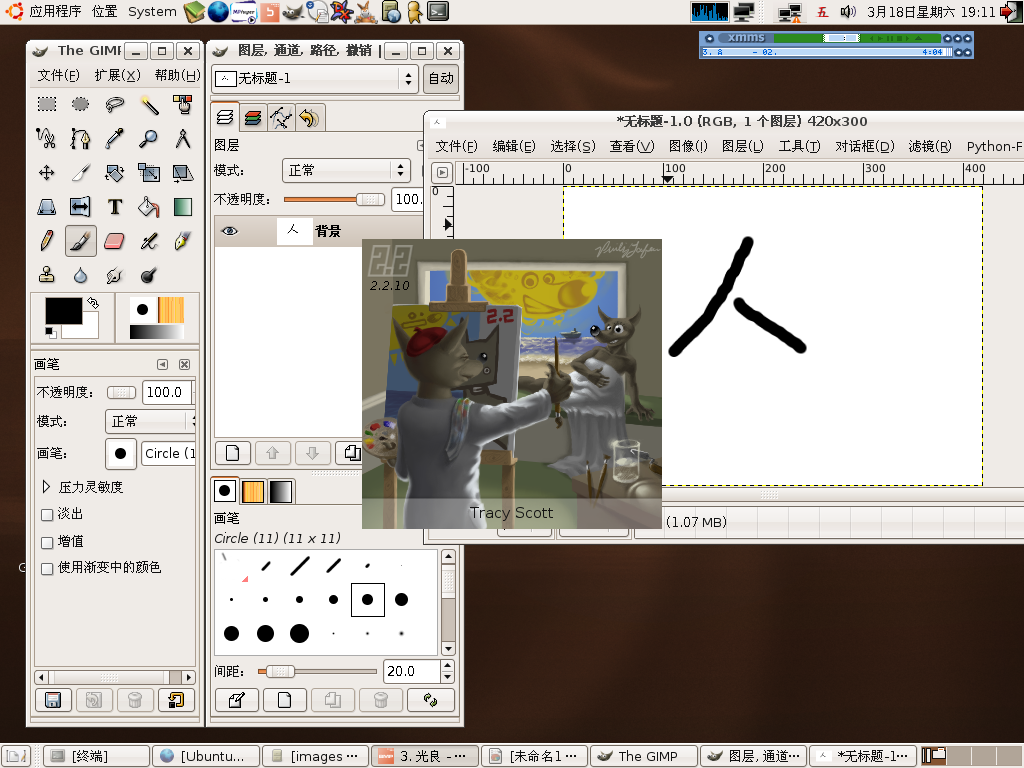Click the 自动 auto-follow toggle button
This screenshot has height=768, width=1024.
(x=441, y=78)
